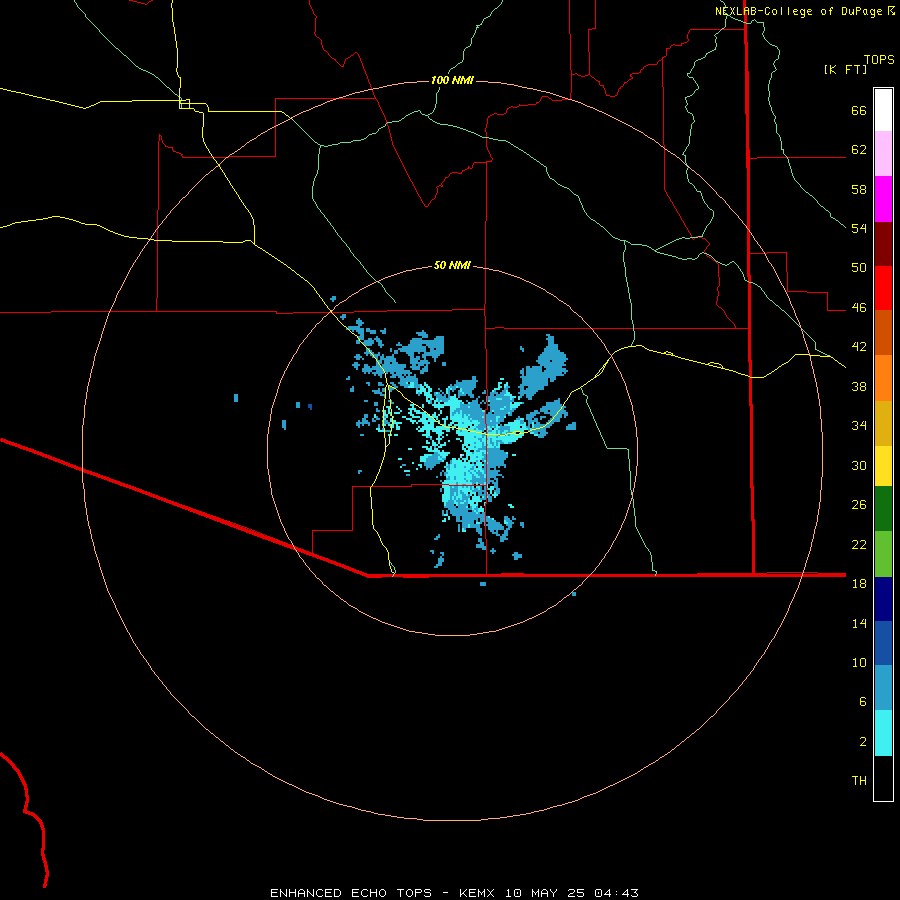Screen dimensions: 900x900
Task: Select the 2 scale value
Action: click(x=863, y=742)
